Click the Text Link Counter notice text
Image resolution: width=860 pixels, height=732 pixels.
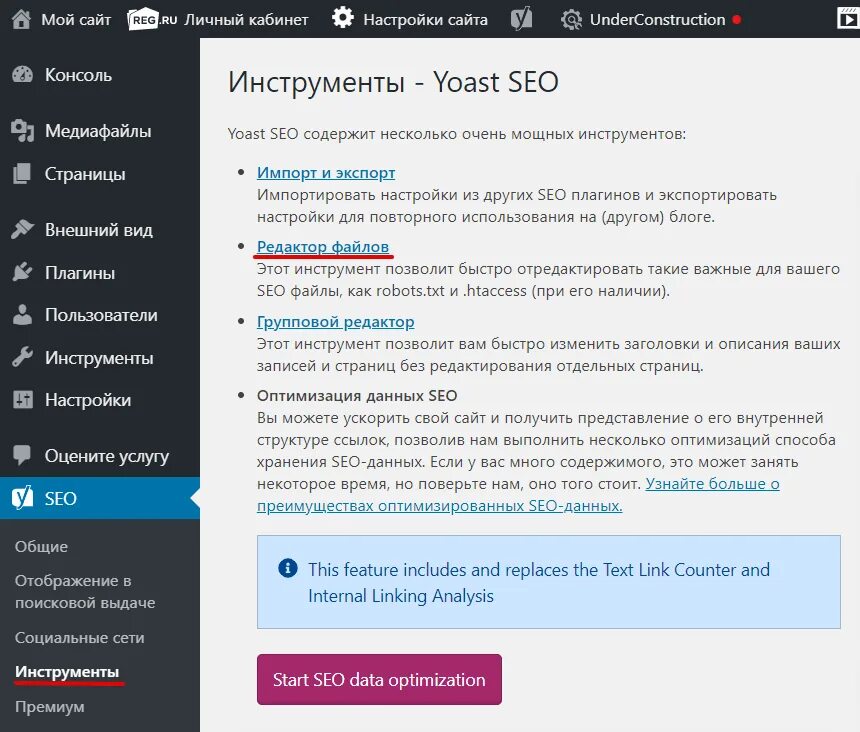pos(539,582)
